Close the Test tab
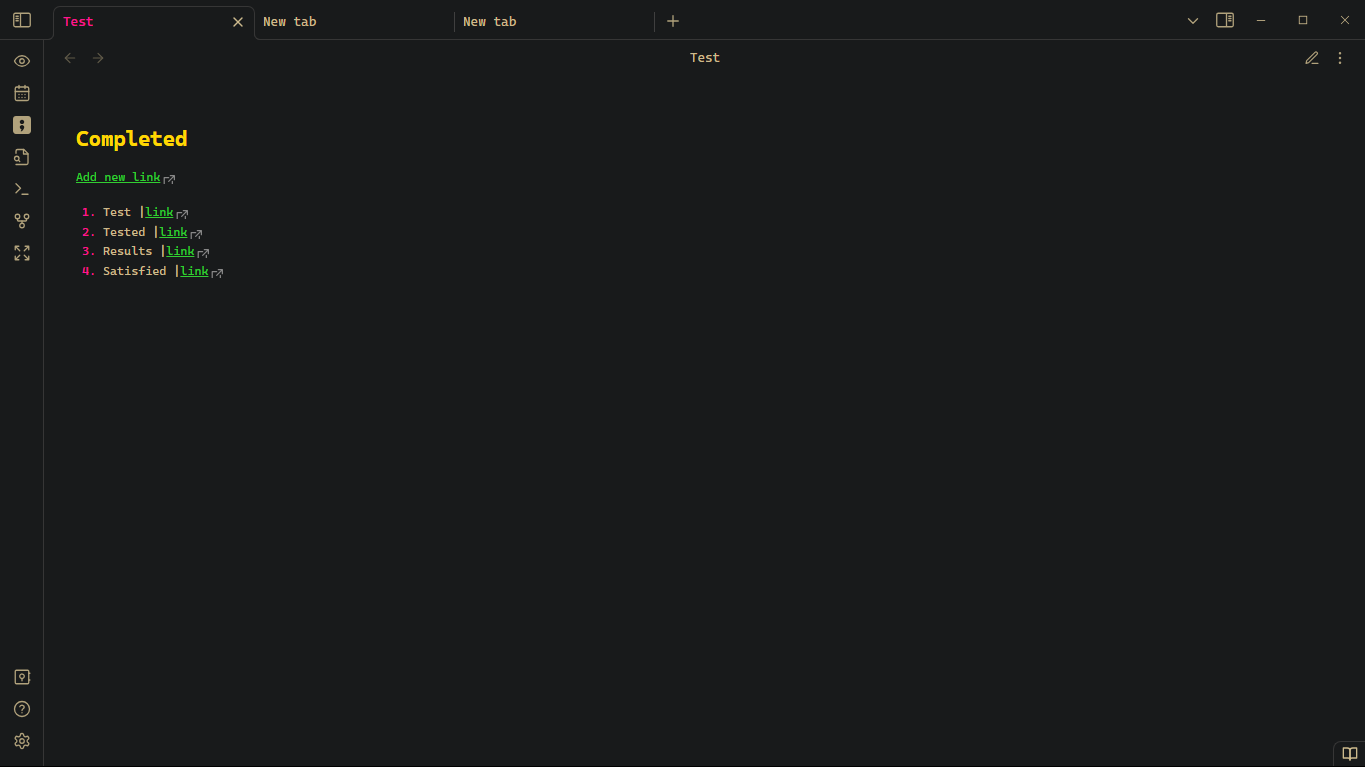The width and height of the screenshot is (1365, 767). click(x=238, y=22)
